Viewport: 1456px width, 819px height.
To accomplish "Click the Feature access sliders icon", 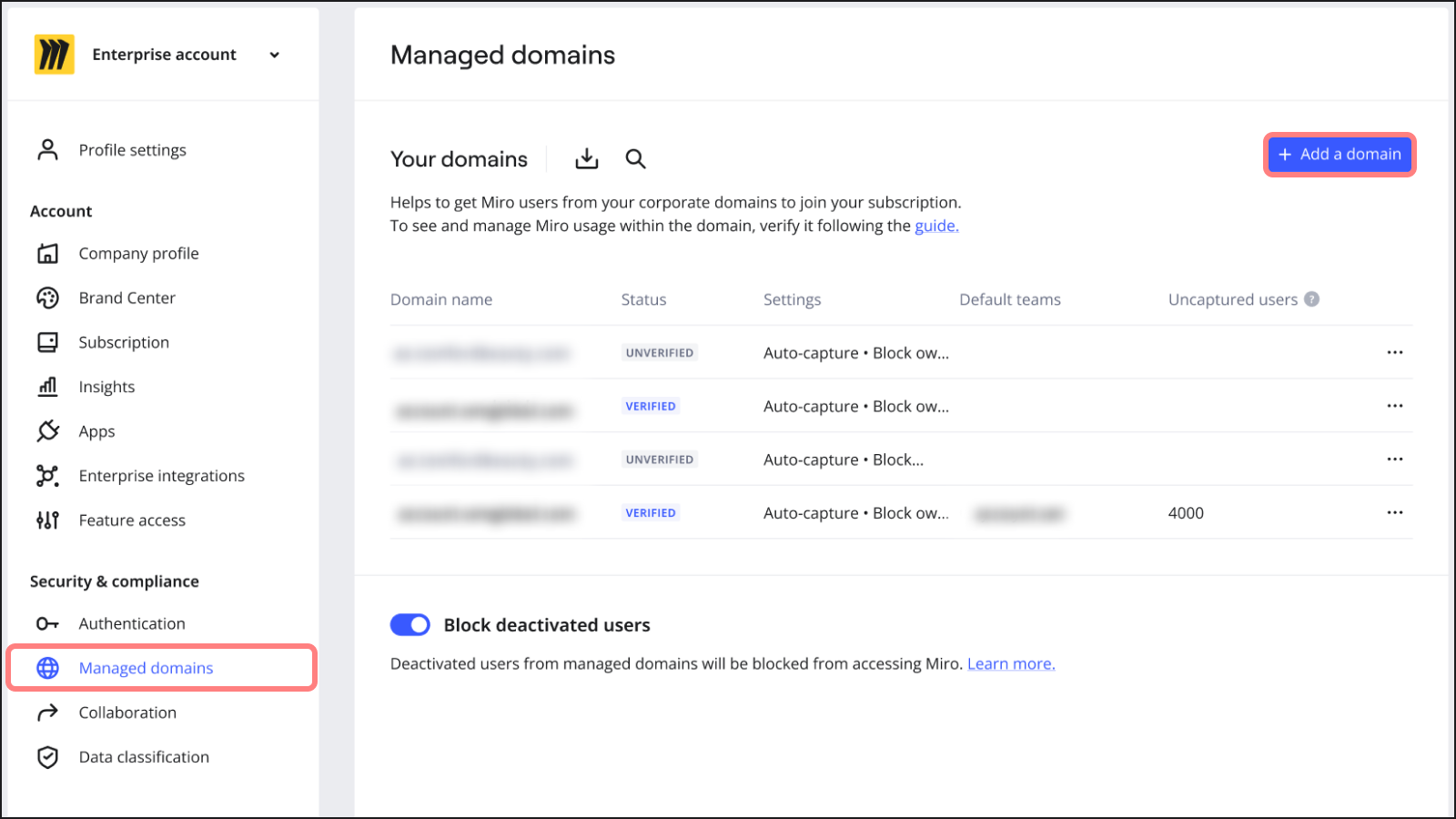I will (47, 520).
